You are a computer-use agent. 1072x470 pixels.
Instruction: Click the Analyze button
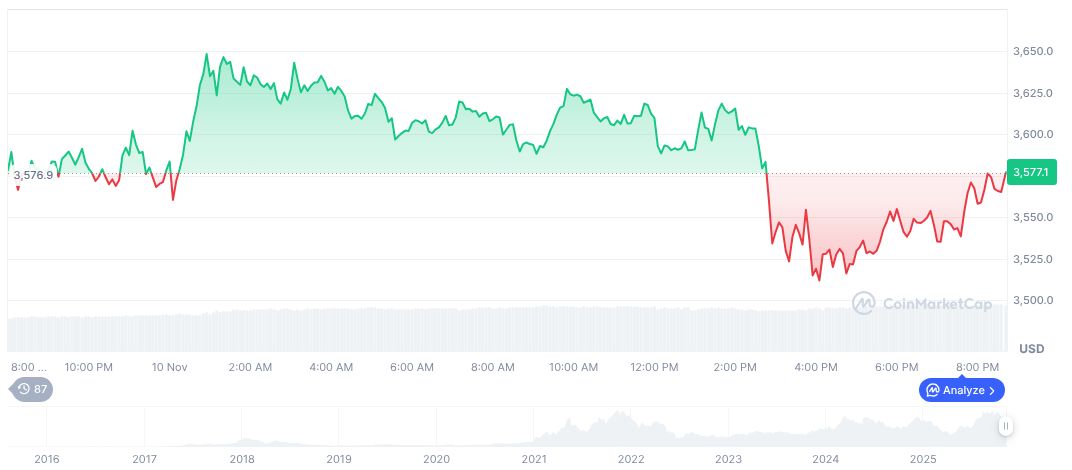pyautogui.click(x=961, y=390)
